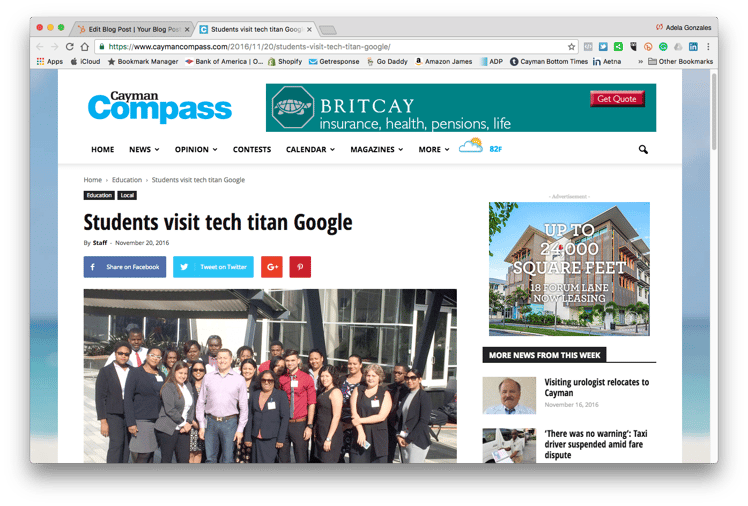Image resolution: width=748 pixels, height=506 pixels.
Task: Expand the MAGAZINES dropdown menu
Action: coord(377,150)
